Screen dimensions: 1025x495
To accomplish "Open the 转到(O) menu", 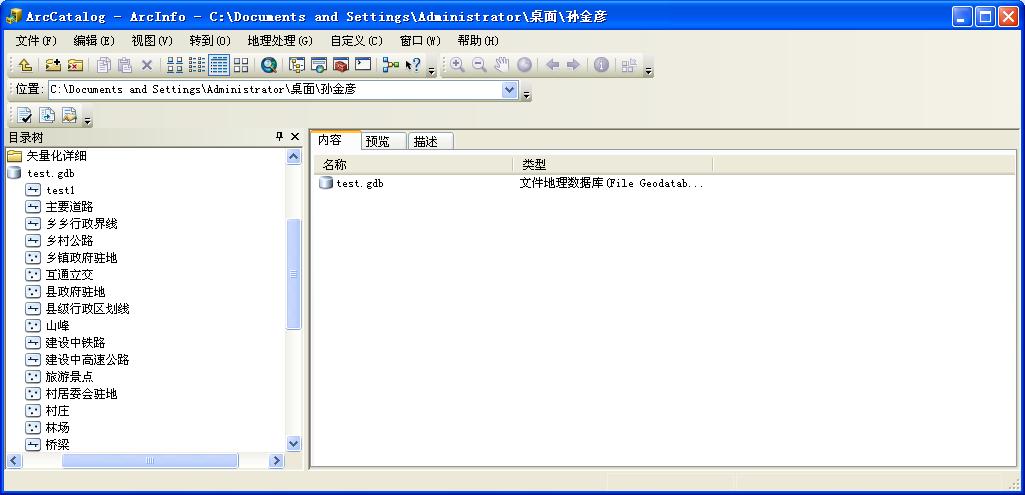I will 210,41.
